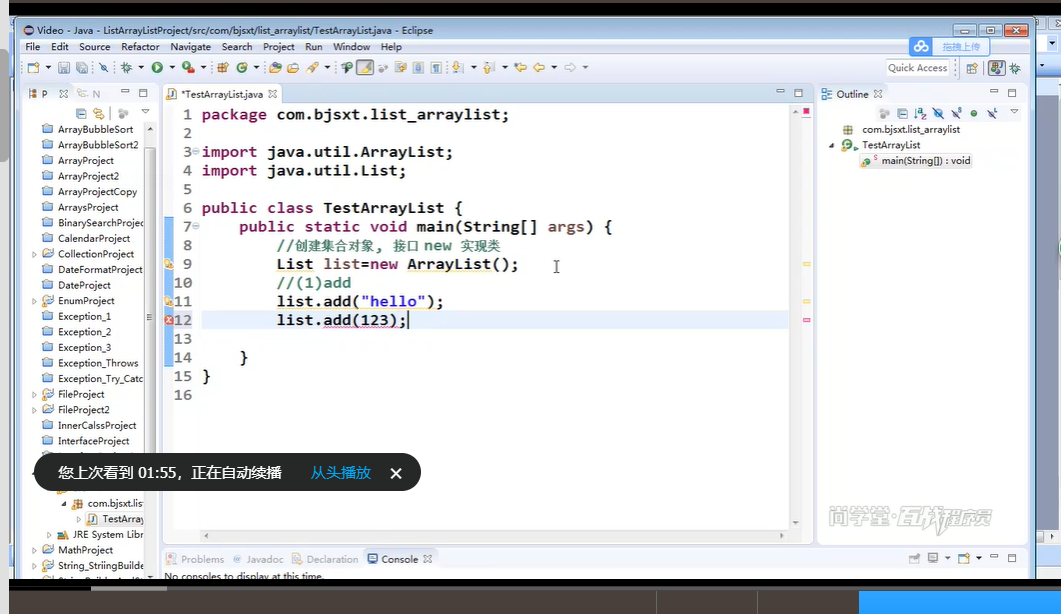The image size is (1061, 614).
Task: Expand the EnumProject tree node
Action: click(x=35, y=301)
